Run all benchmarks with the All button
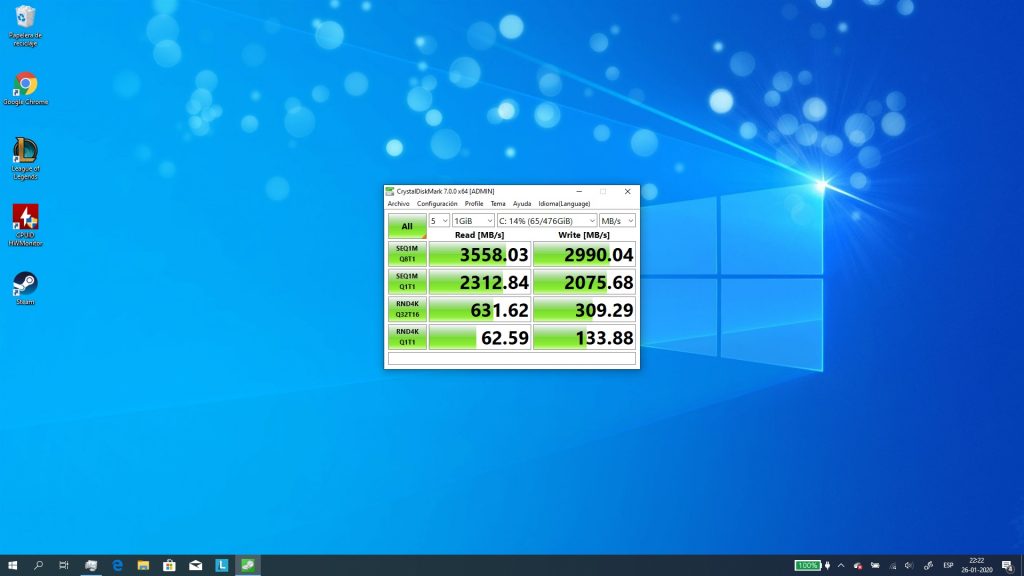 [x=407, y=226]
